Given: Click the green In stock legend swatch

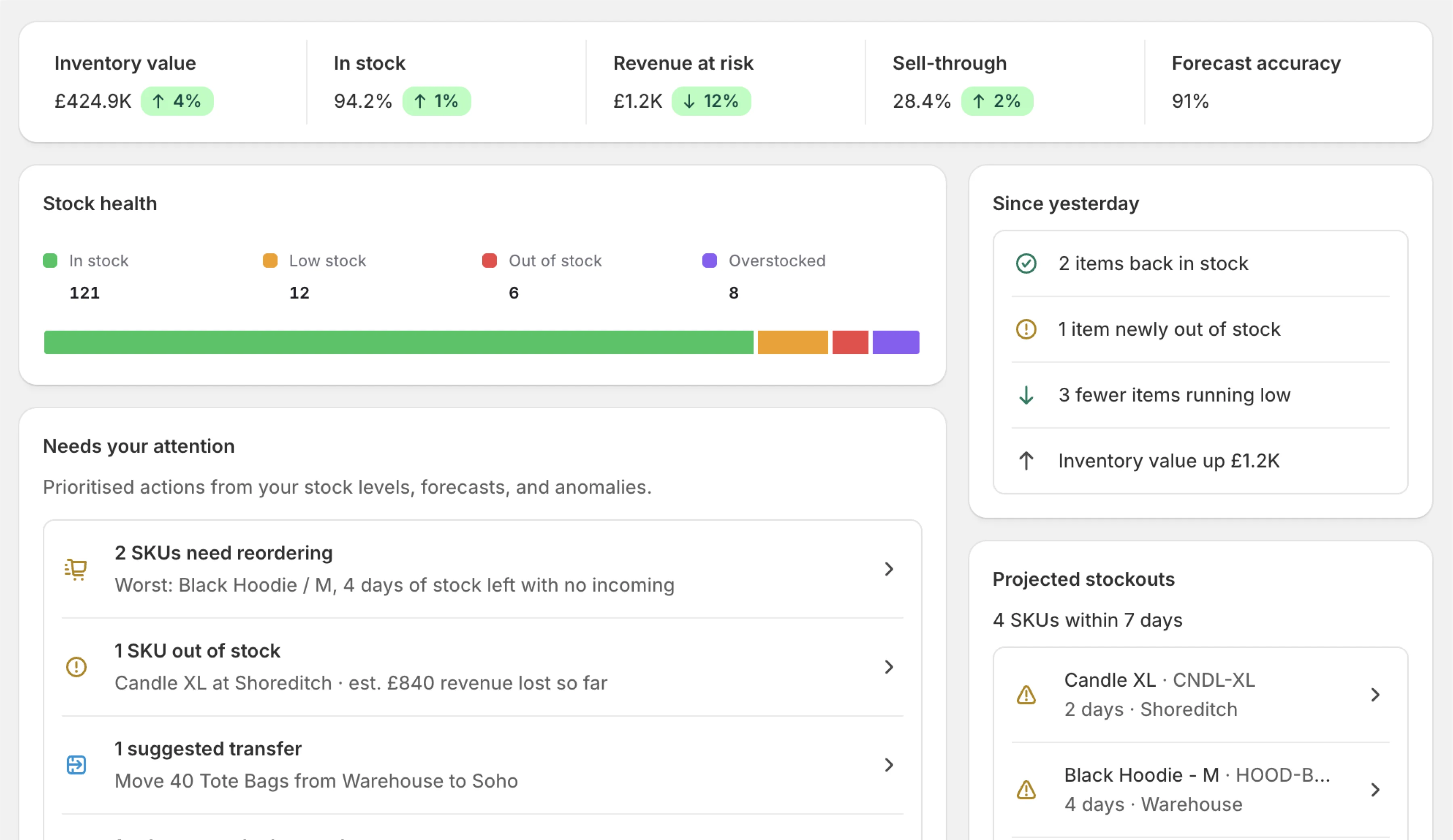Looking at the screenshot, I should [x=50, y=261].
